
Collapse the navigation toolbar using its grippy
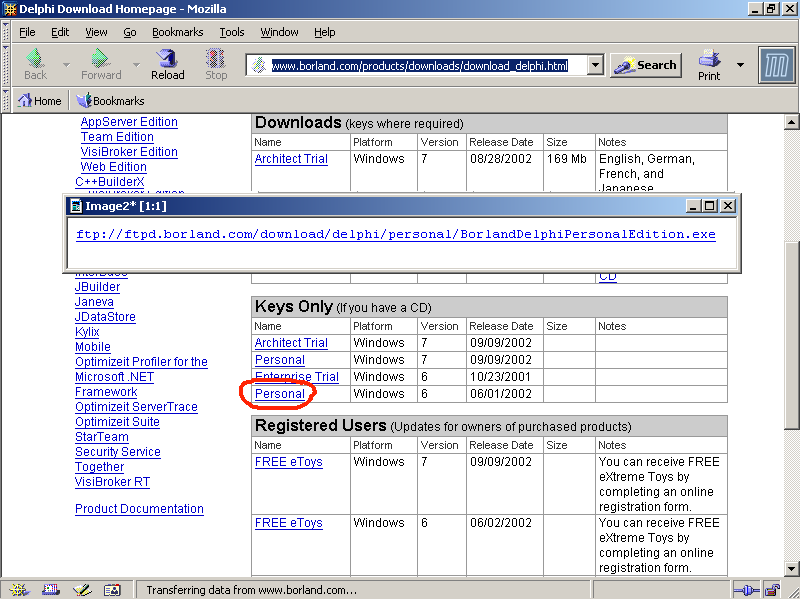point(6,65)
